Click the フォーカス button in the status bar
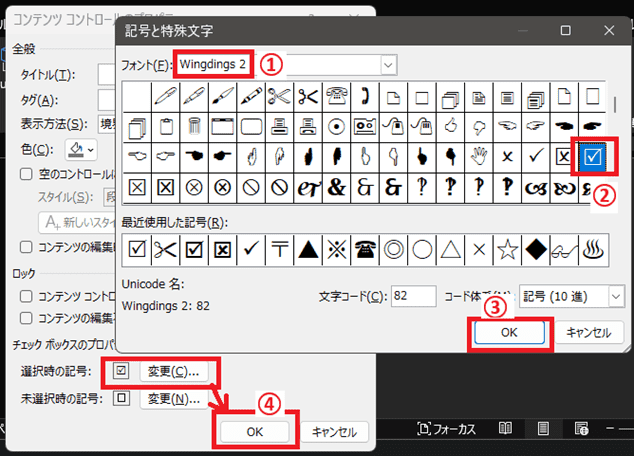634x456 pixels. (446, 429)
